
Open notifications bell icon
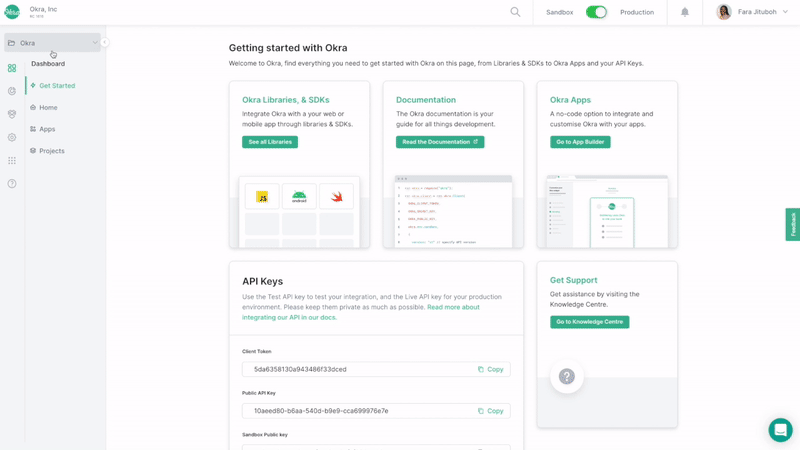click(685, 12)
